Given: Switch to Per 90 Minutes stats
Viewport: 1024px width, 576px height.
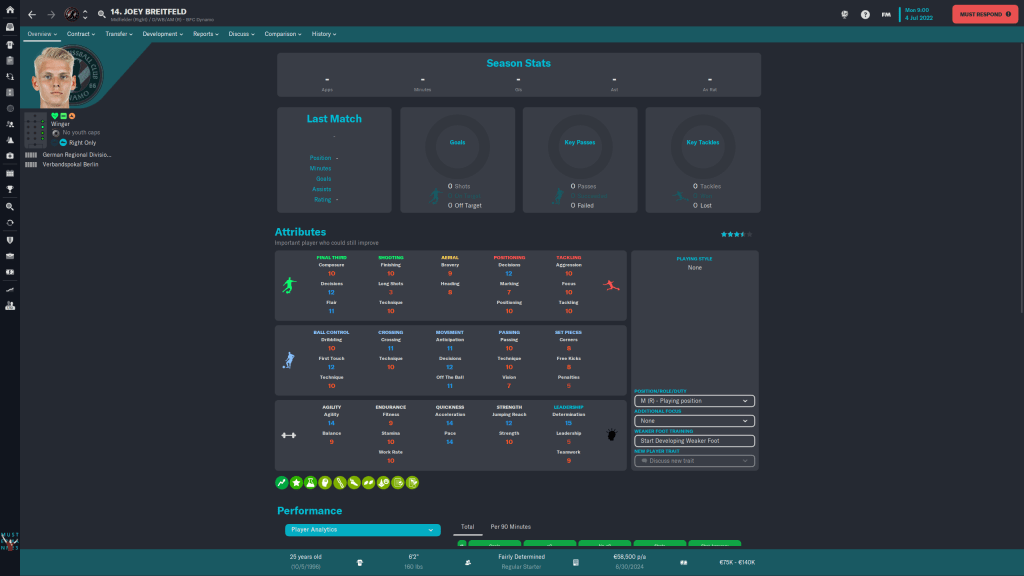Looking at the screenshot, I should (x=510, y=526).
